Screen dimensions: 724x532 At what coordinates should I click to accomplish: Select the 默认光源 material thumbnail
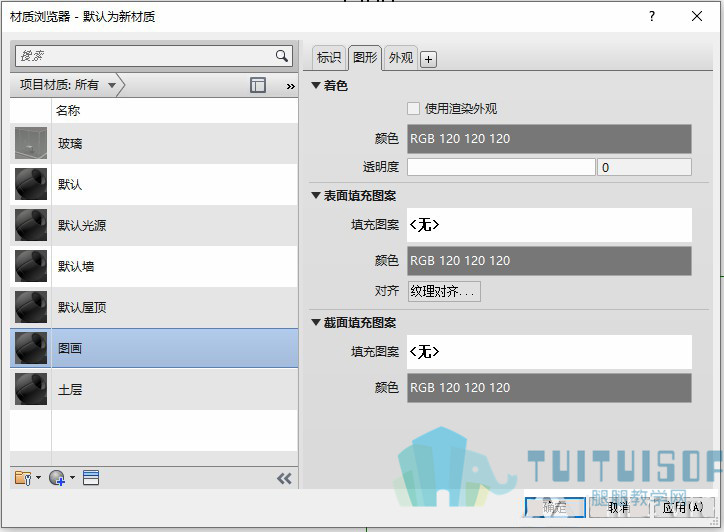coord(31,225)
